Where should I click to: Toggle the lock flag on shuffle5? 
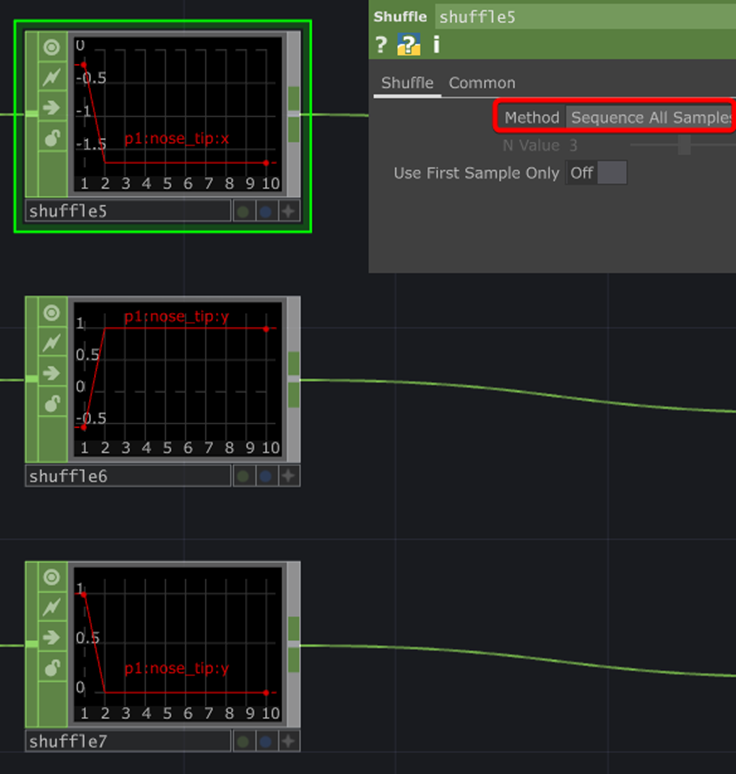coord(51,138)
